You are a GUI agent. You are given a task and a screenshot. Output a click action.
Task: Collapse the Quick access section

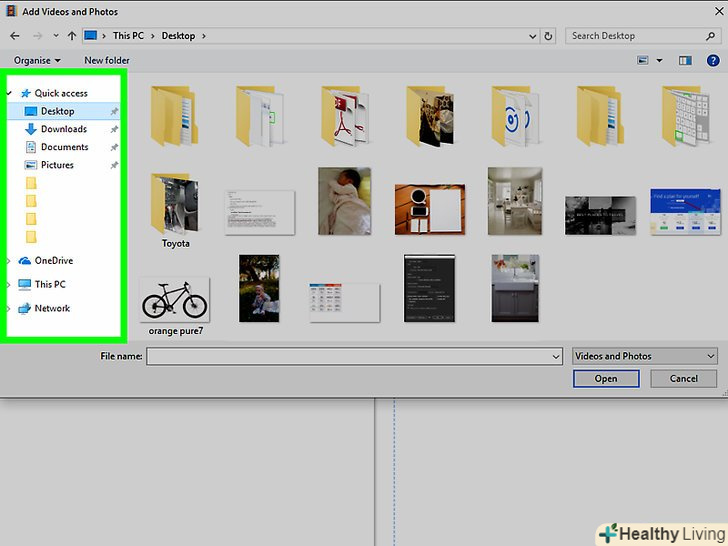[9, 93]
